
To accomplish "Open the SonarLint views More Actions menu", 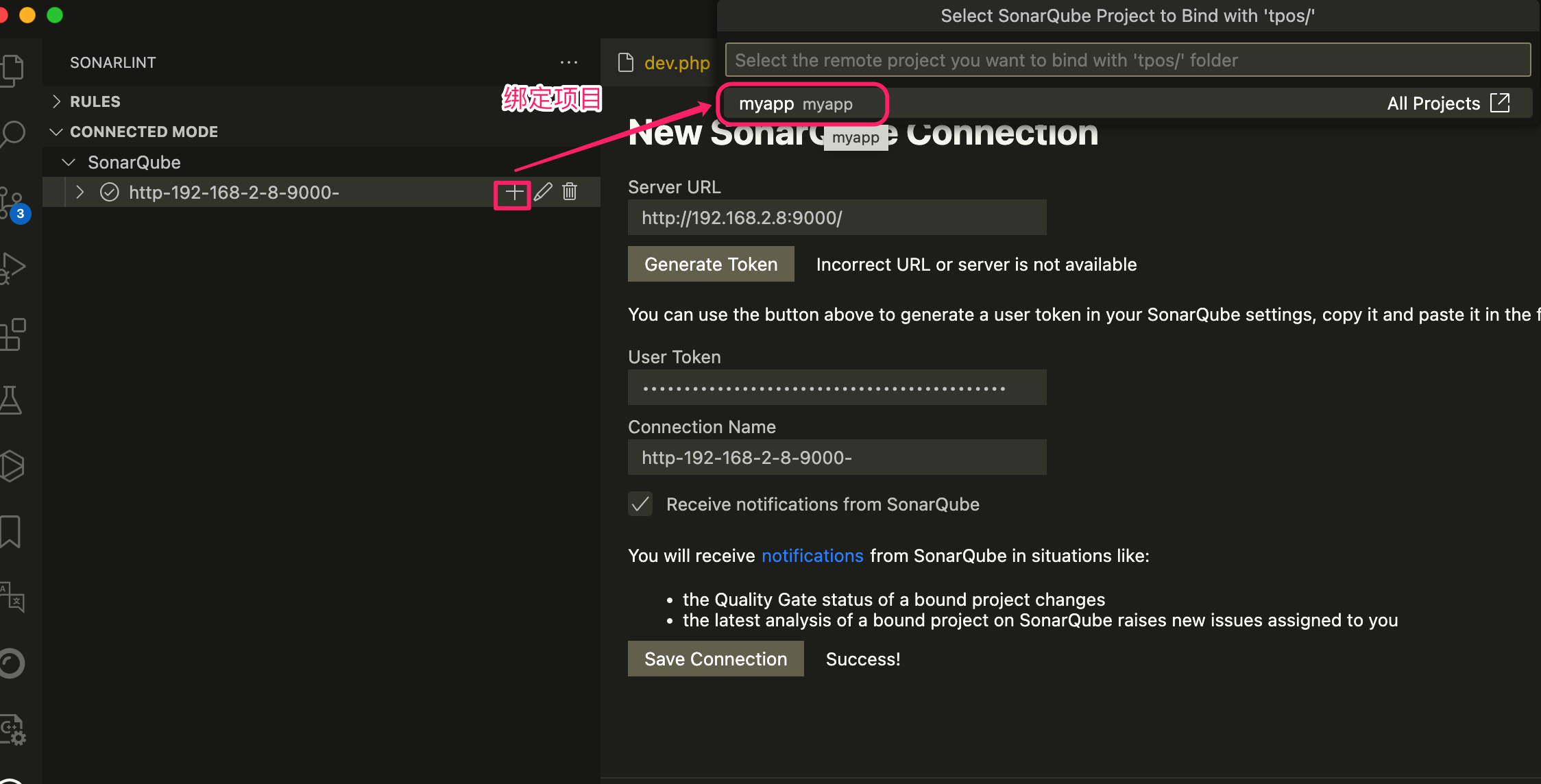I will (569, 62).
